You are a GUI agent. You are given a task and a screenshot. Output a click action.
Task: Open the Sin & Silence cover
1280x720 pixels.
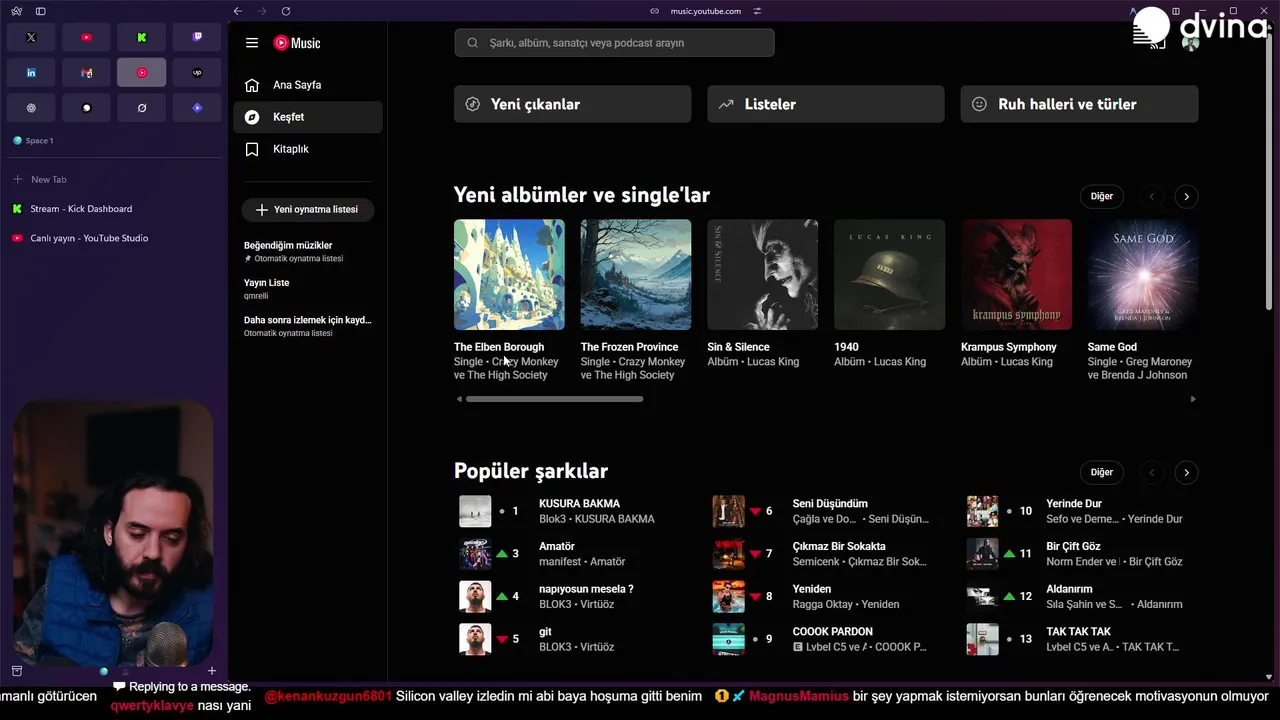(x=762, y=274)
